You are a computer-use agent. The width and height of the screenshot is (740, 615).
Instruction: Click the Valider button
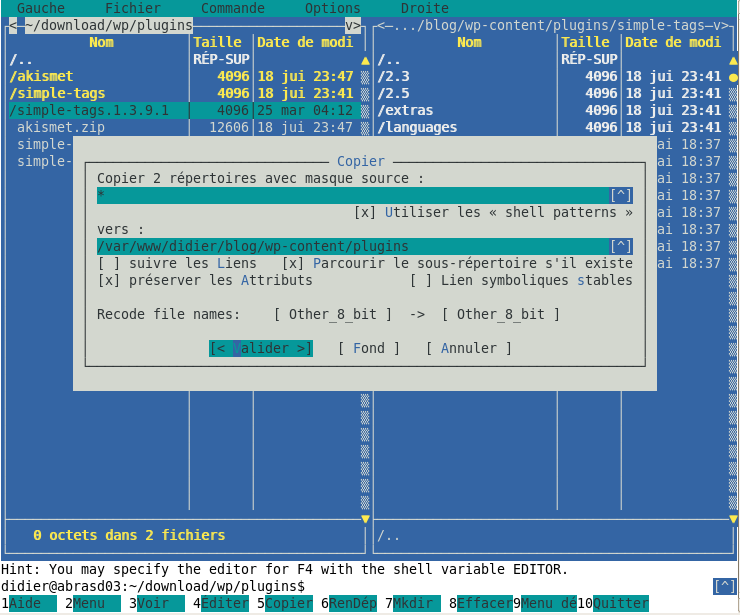(x=261, y=348)
